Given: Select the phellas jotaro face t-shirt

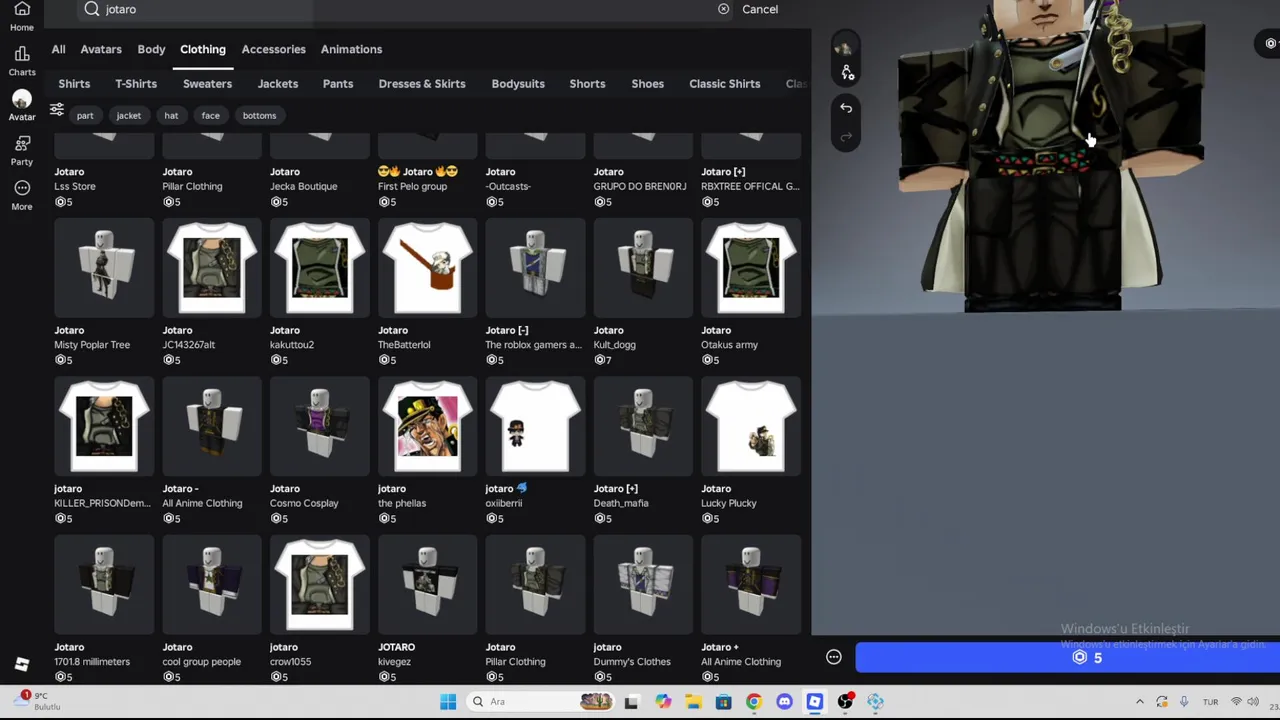Looking at the screenshot, I should coord(428,427).
